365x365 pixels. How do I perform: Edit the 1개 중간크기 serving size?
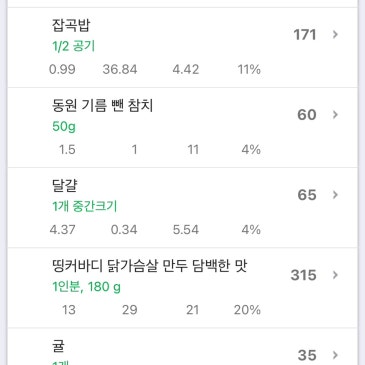click(x=85, y=207)
